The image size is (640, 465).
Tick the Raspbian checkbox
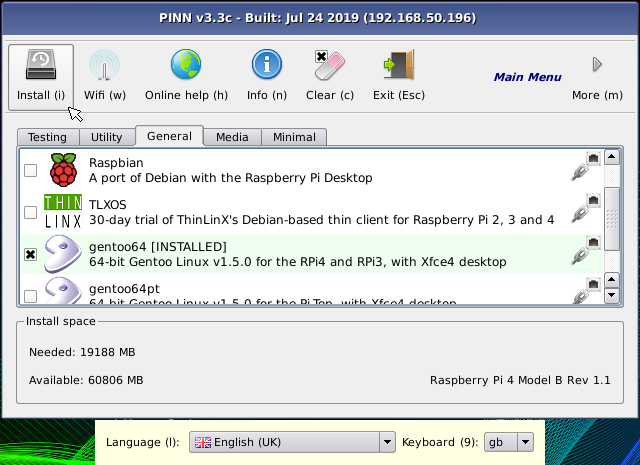[x=31, y=170]
